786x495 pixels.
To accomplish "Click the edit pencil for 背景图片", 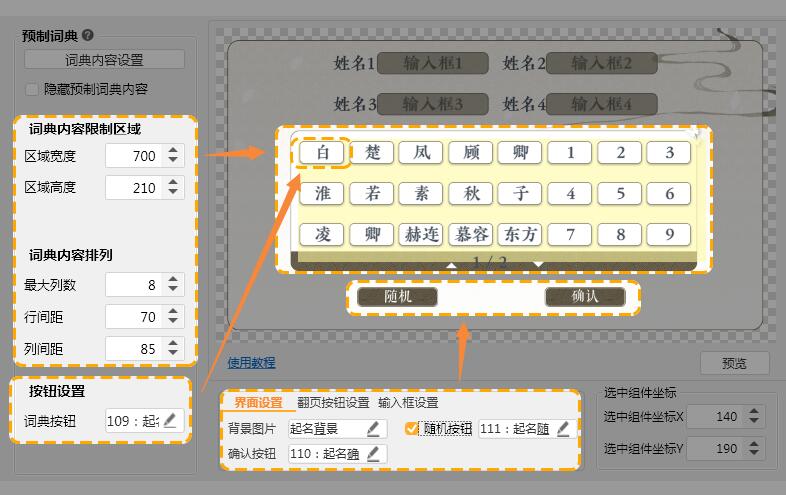I will [x=373, y=429].
